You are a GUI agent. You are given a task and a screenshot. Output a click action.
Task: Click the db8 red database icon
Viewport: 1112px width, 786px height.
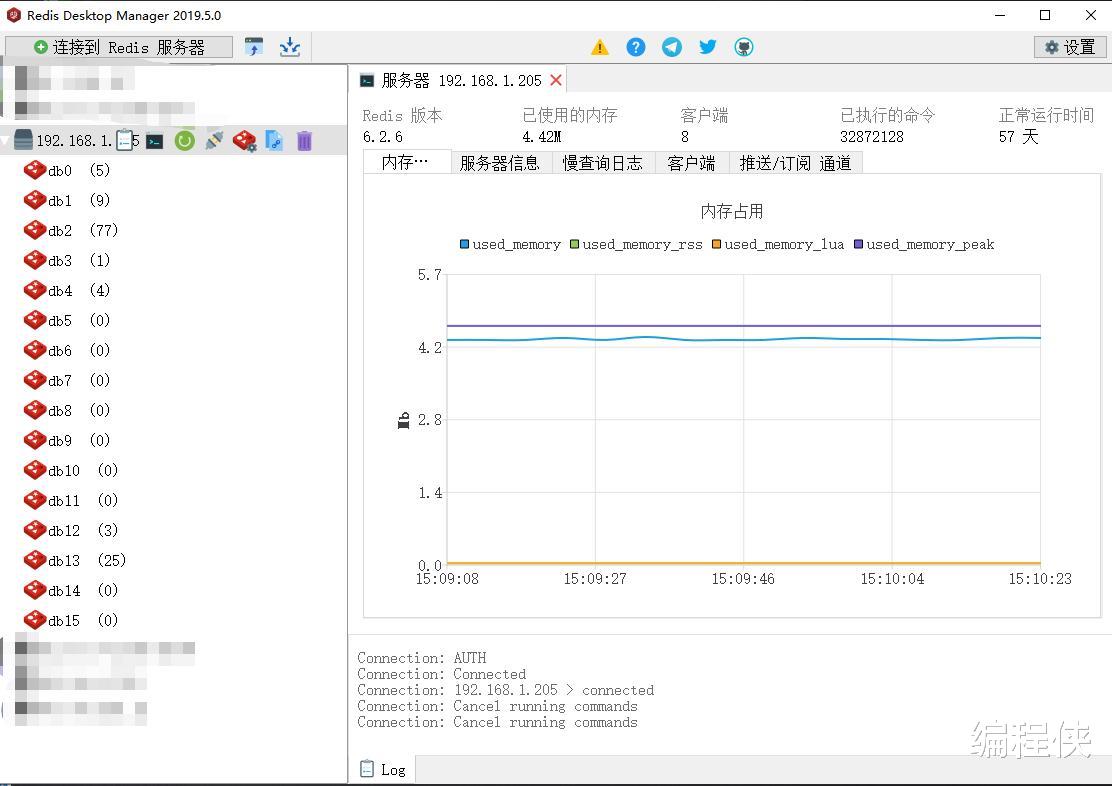(35, 410)
